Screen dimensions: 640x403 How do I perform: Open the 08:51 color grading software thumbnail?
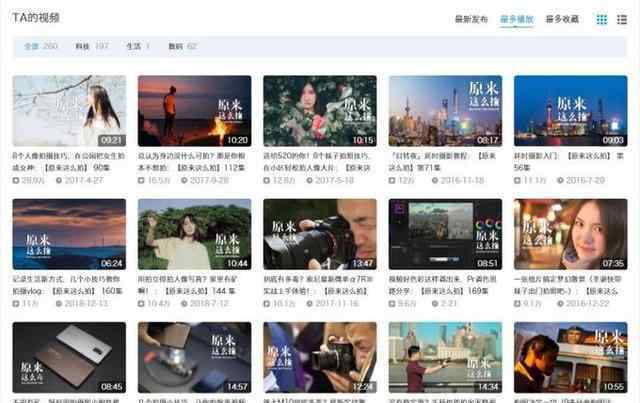(x=445, y=234)
